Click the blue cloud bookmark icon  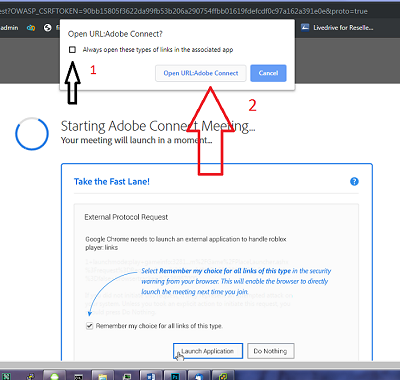pyautogui.click(x=31, y=28)
